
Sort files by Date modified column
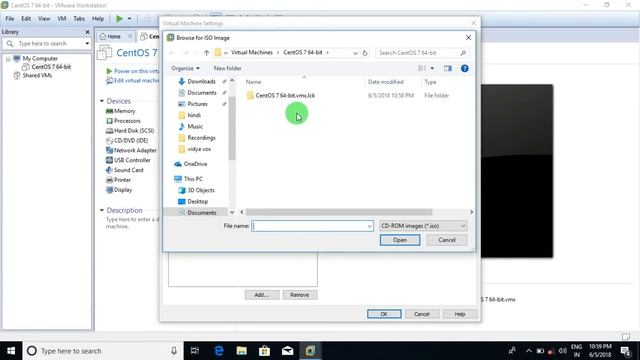(x=386, y=82)
